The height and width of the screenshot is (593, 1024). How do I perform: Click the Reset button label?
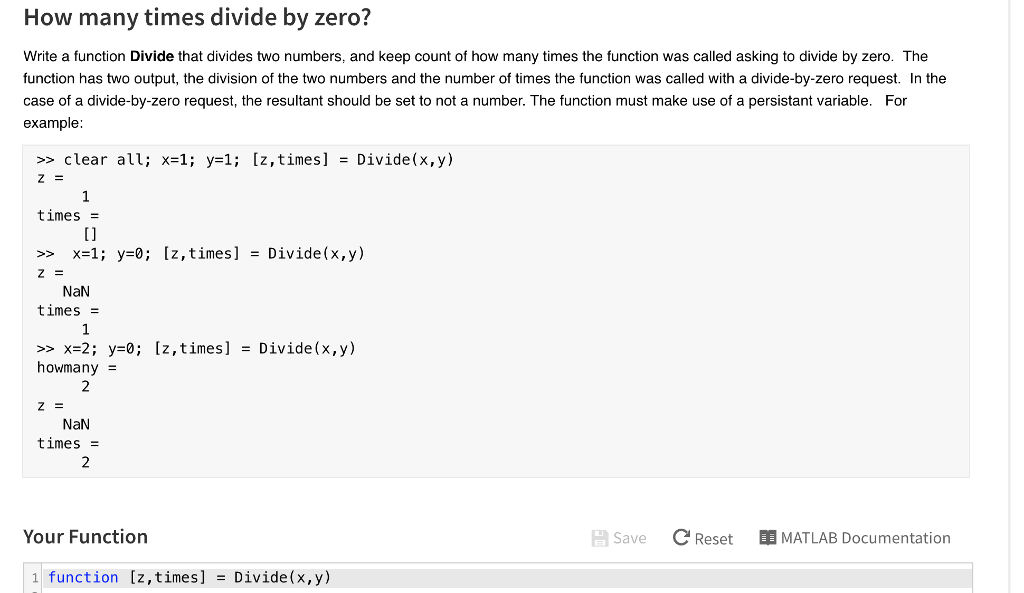713,539
